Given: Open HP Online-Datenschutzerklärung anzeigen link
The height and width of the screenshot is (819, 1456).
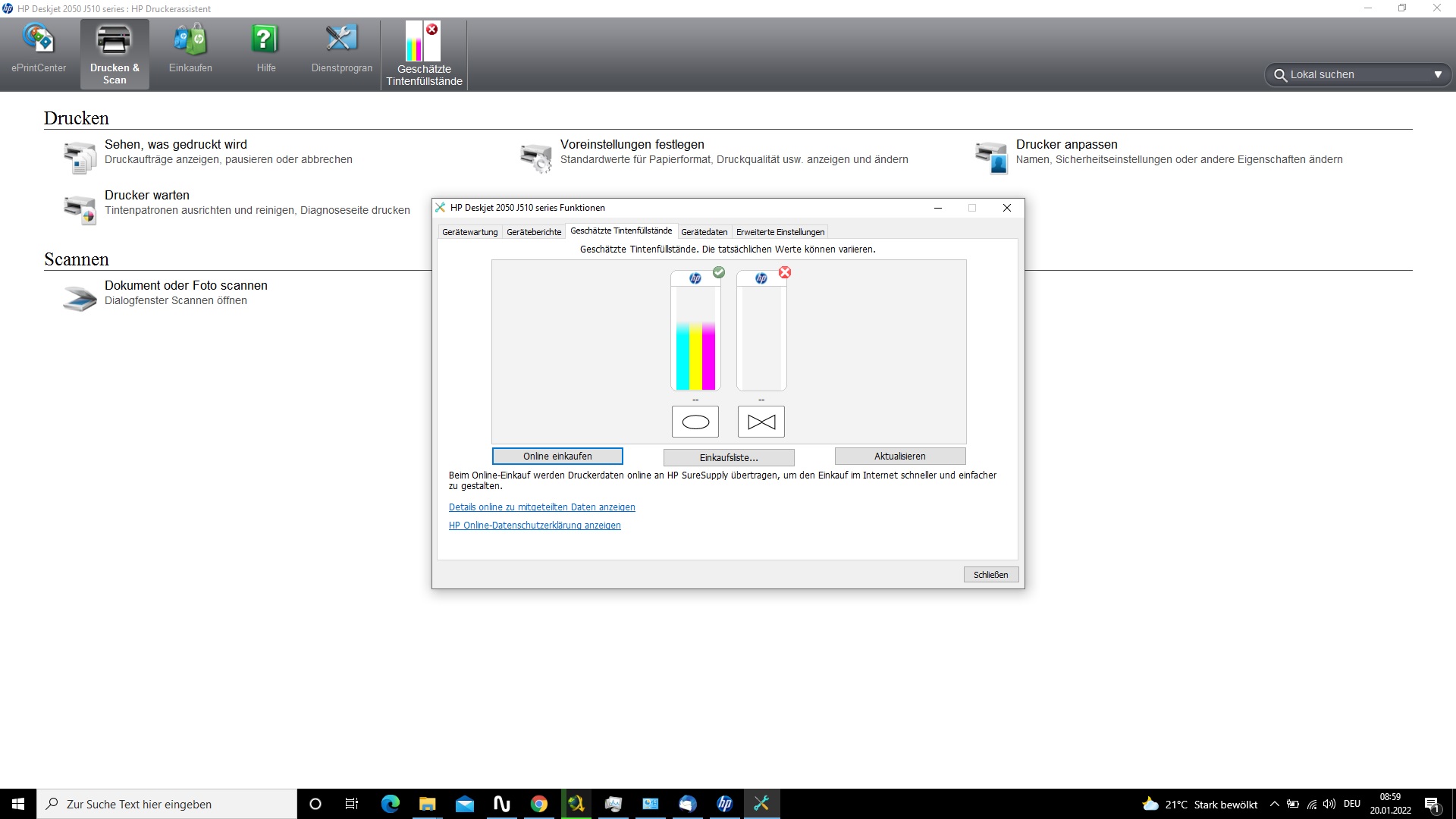Looking at the screenshot, I should (x=535, y=526).
